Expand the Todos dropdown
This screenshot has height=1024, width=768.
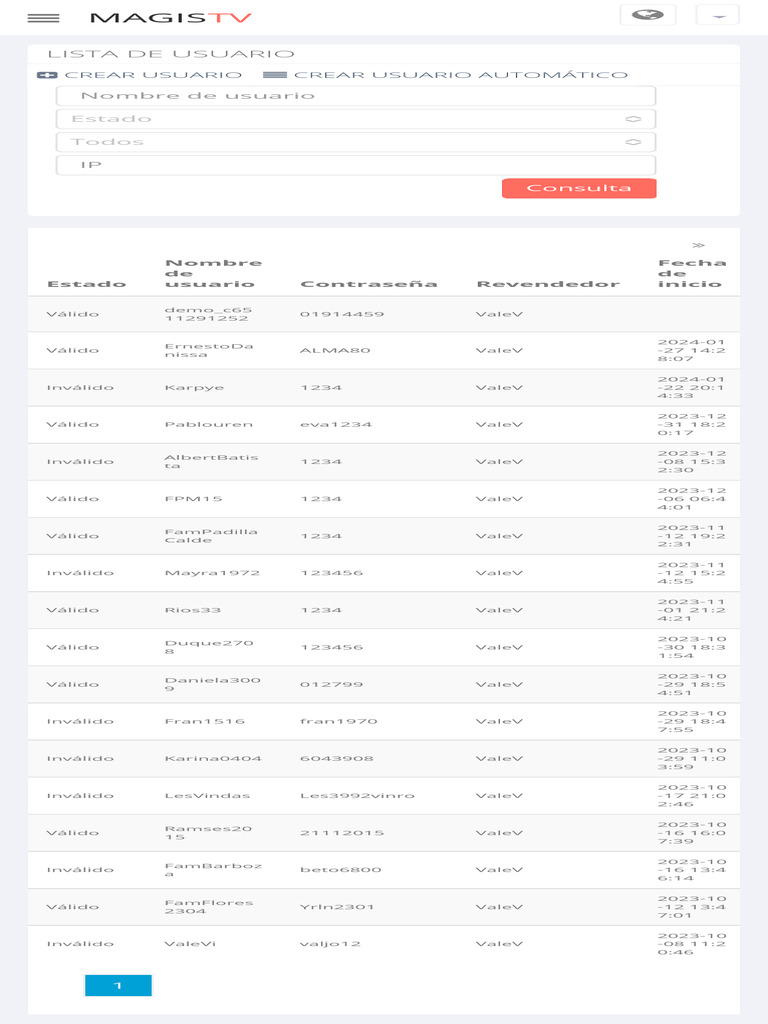[x=355, y=142]
